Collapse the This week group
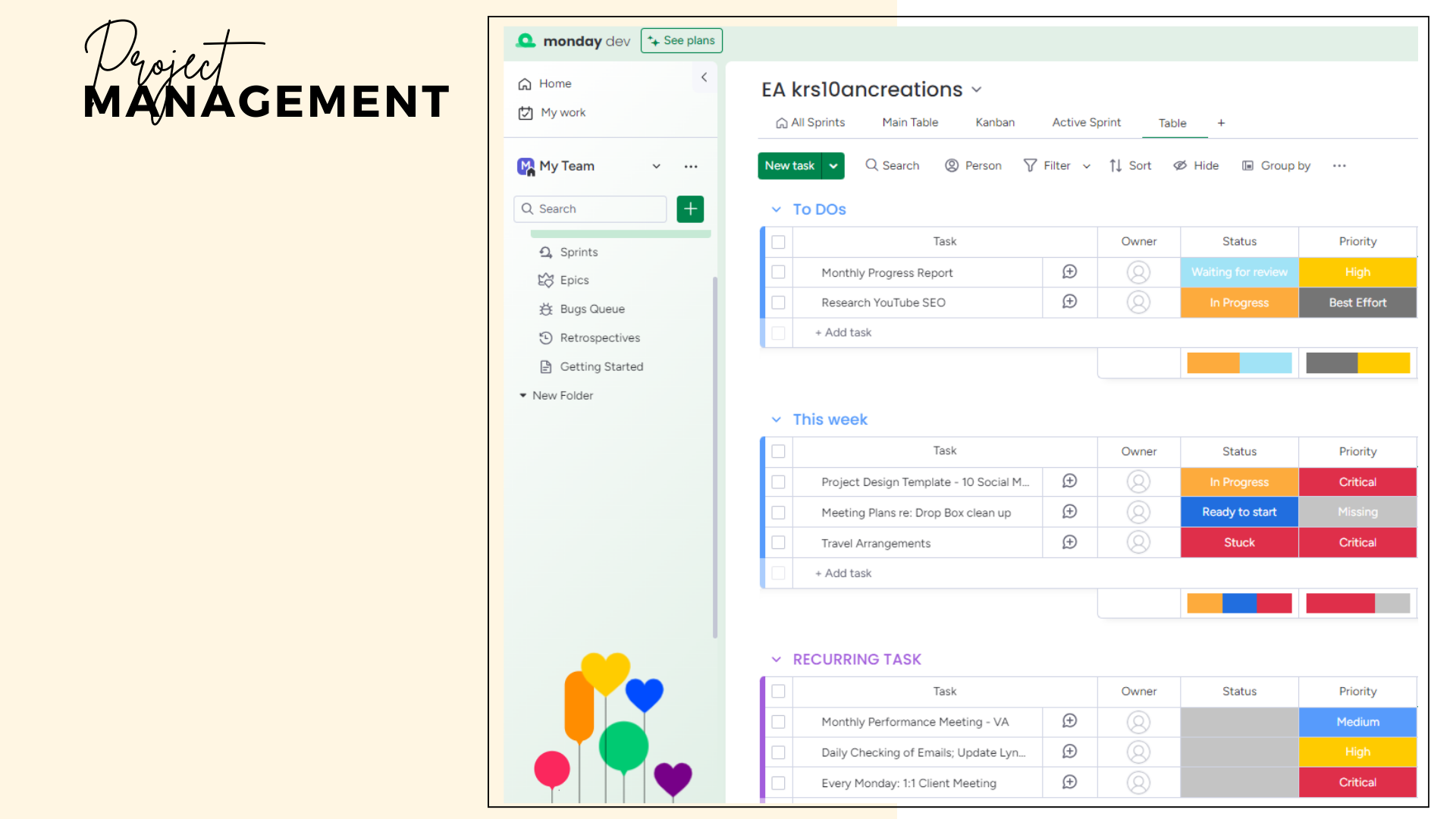1456x819 pixels. (776, 419)
